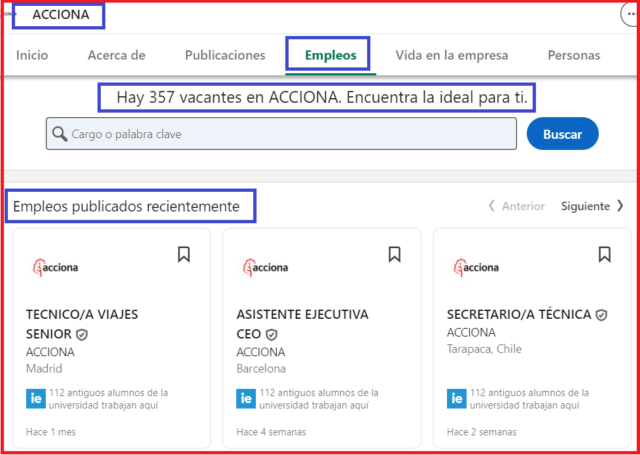Open the ASISTENTE EJECUTIVA CEO job title

pos(302,324)
